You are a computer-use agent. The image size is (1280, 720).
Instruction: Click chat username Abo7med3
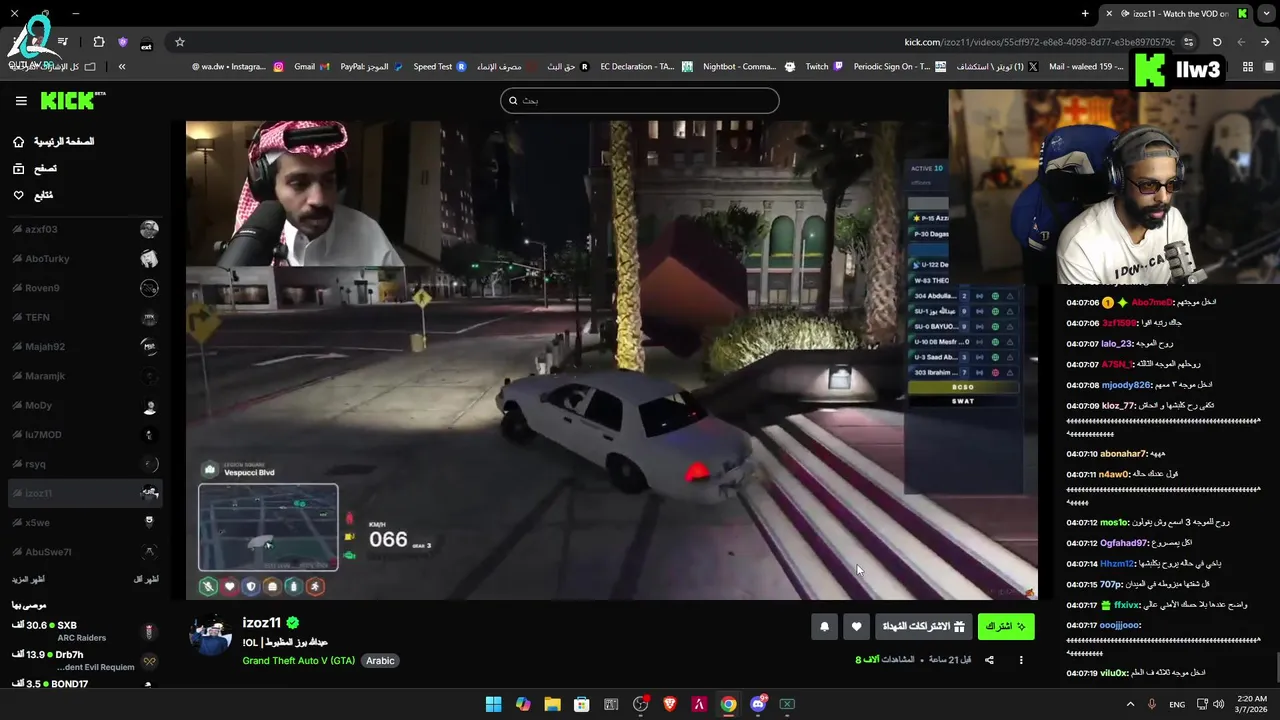pos(1152,302)
